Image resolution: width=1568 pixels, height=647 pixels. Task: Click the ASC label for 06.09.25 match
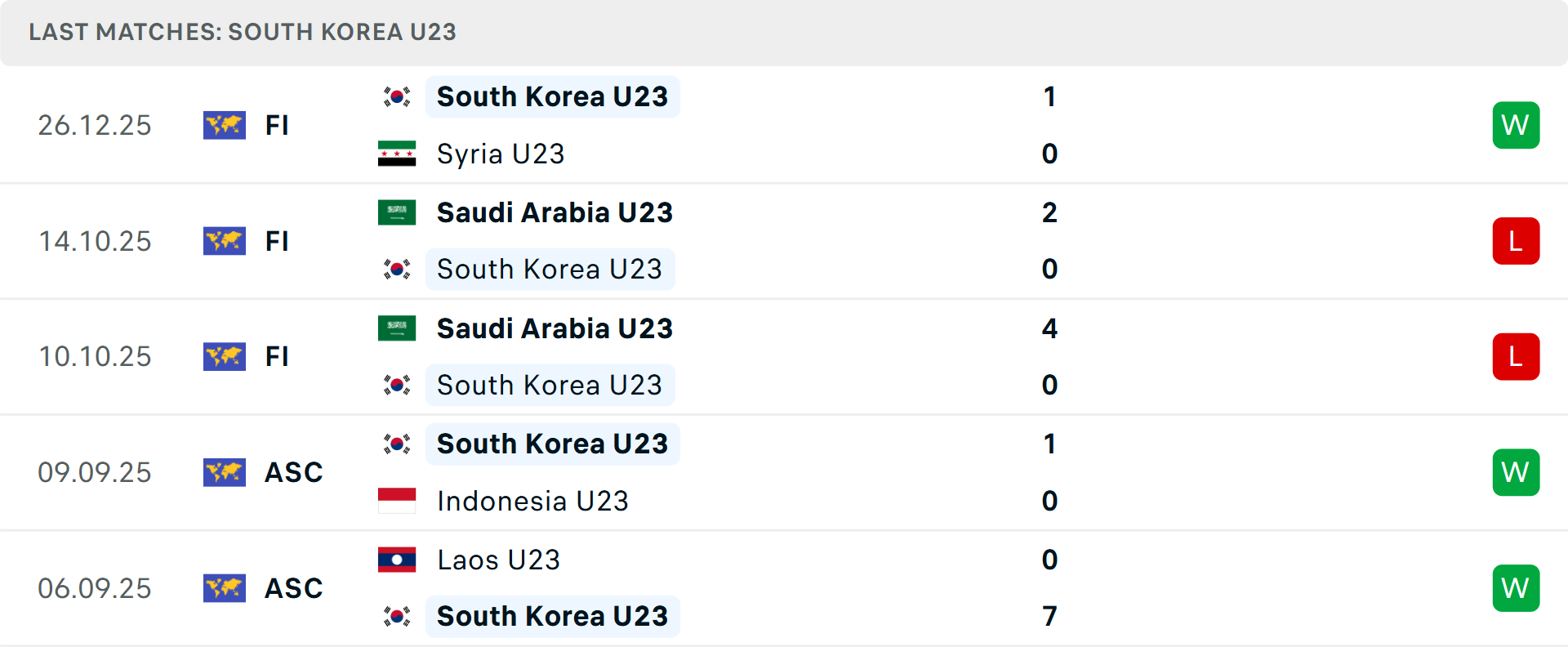pos(294,588)
